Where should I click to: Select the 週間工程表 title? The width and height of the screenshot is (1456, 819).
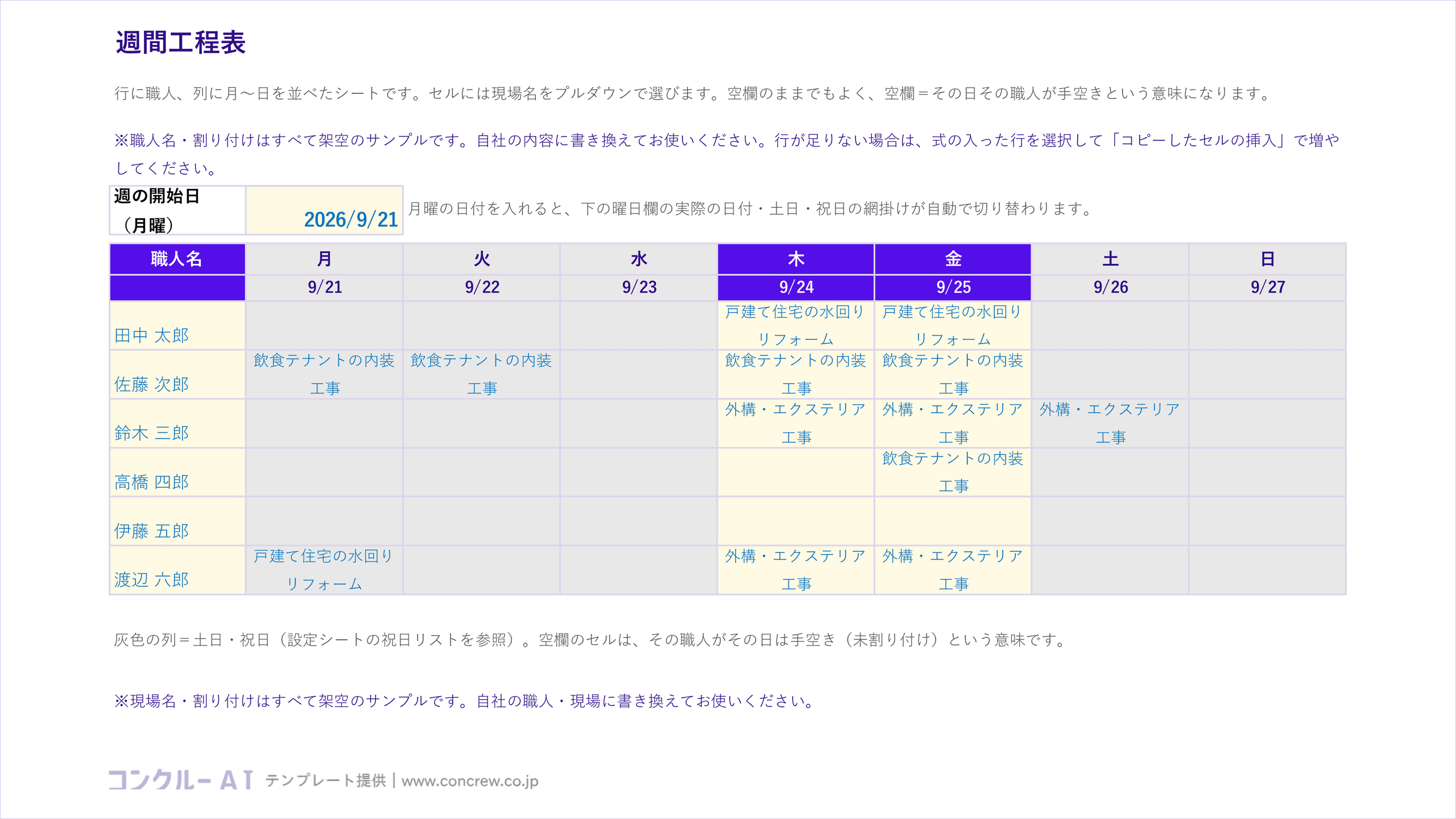point(180,43)
